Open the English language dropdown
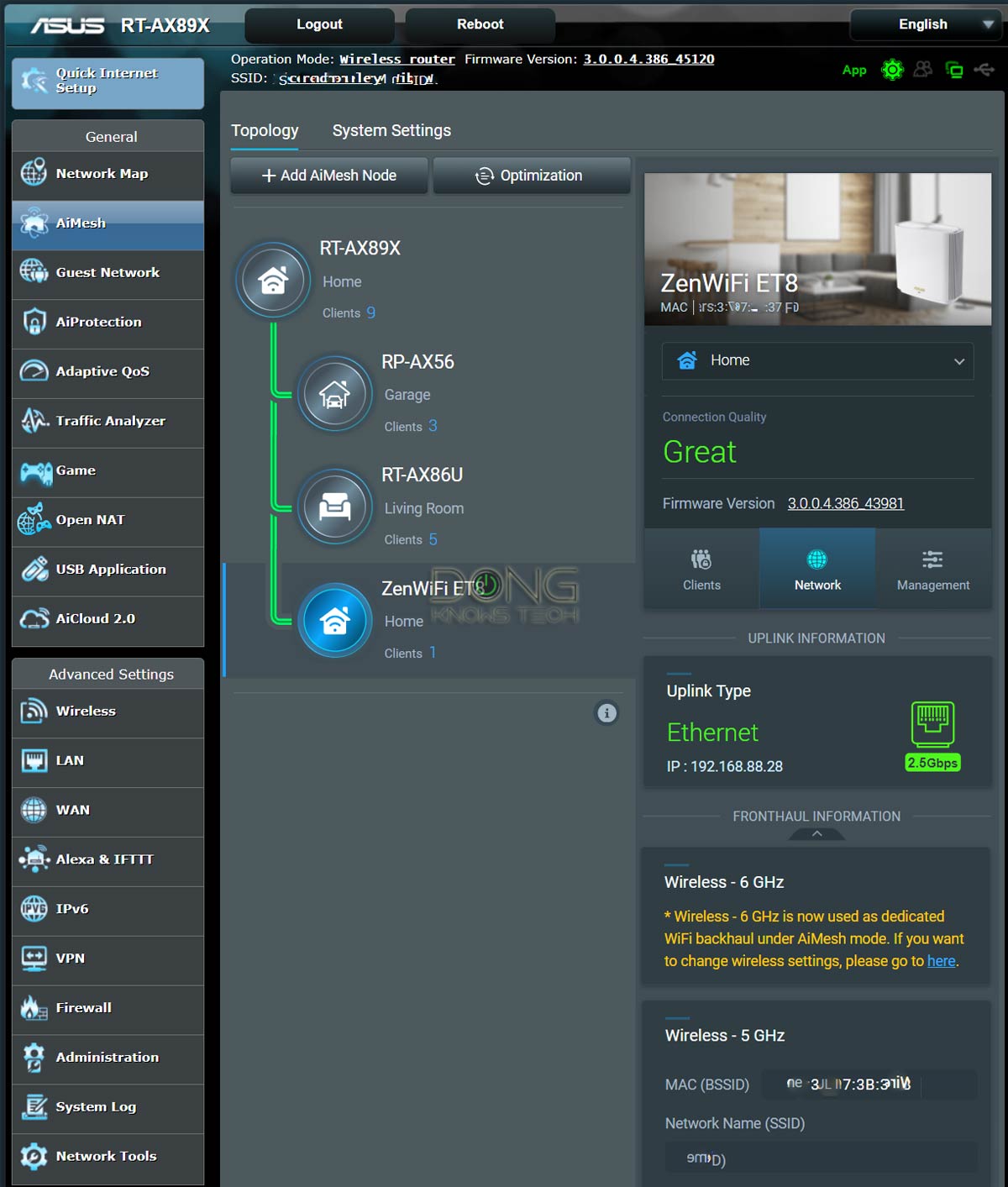The height and width of the screenshot is (1187, 1008). 924,24
